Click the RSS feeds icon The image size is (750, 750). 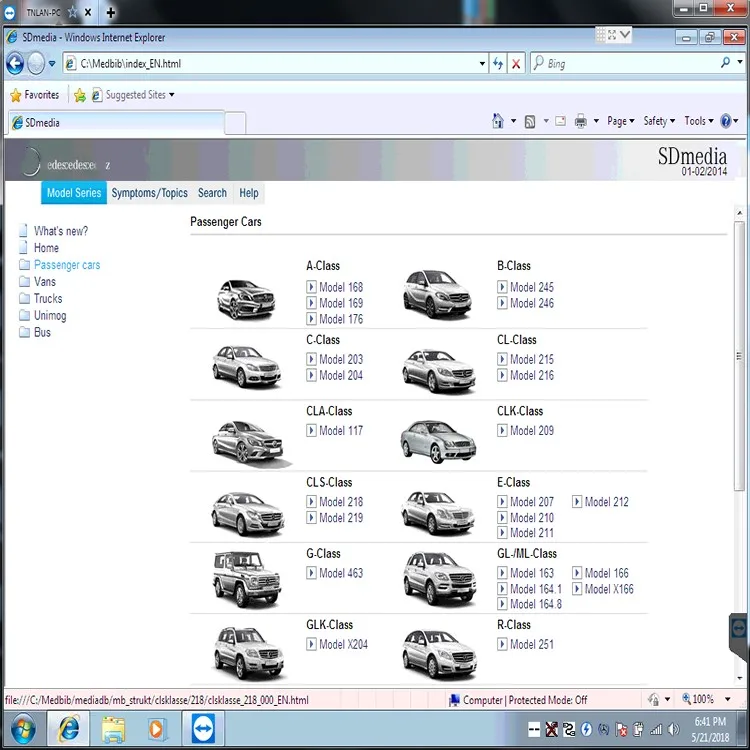[529, 121]
